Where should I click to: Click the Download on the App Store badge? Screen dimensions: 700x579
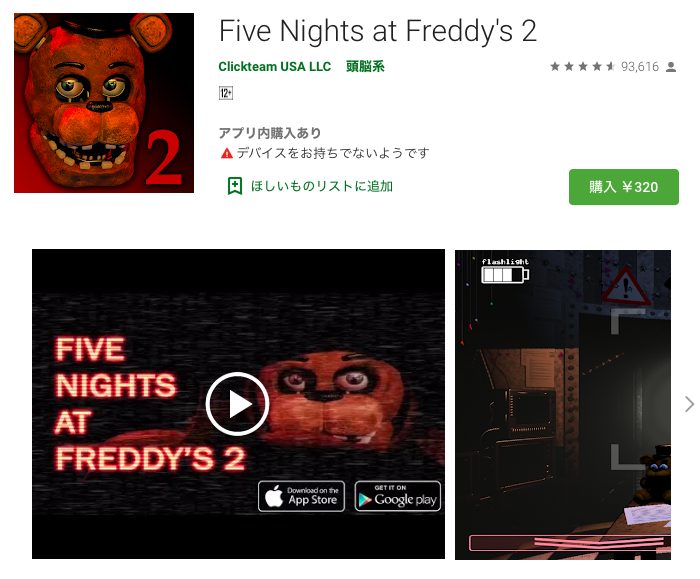301,496
